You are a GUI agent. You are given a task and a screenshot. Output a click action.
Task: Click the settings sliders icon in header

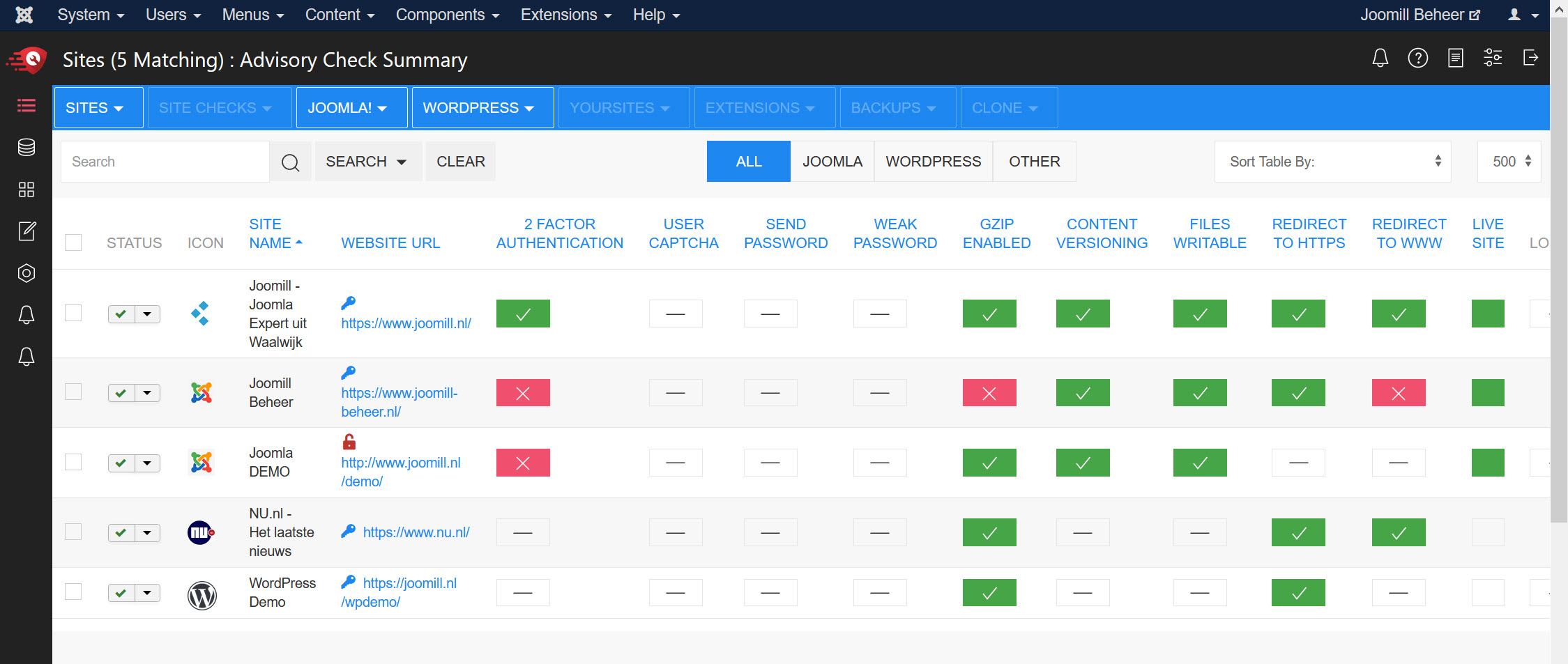coord(1493,59)
